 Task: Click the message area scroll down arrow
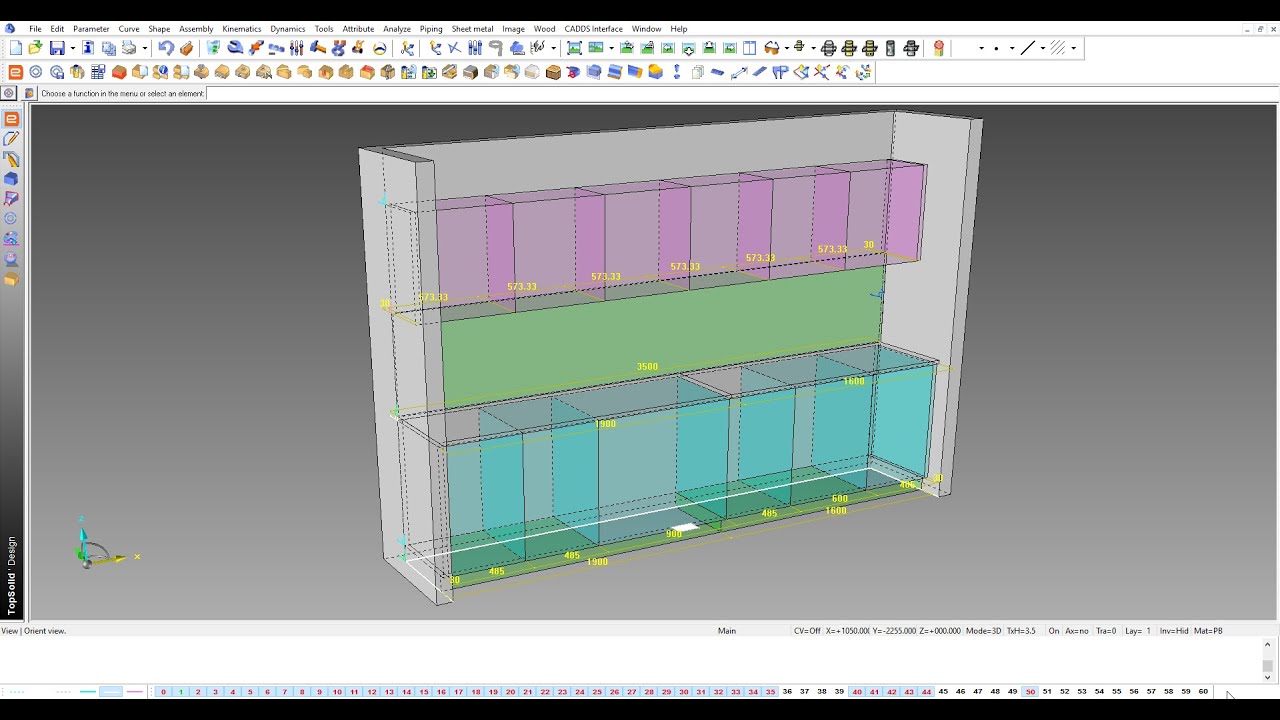pos(1268,678)
